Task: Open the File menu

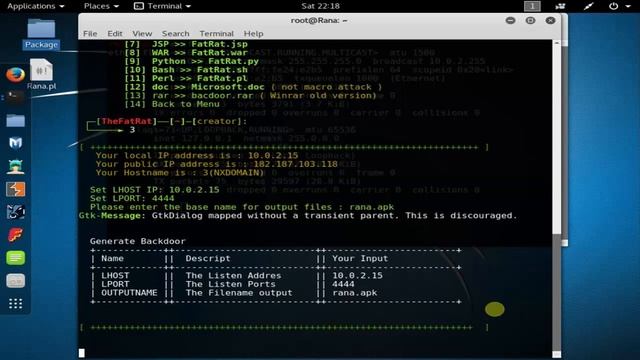Action: pyautogui.click(x=90, y=33)
